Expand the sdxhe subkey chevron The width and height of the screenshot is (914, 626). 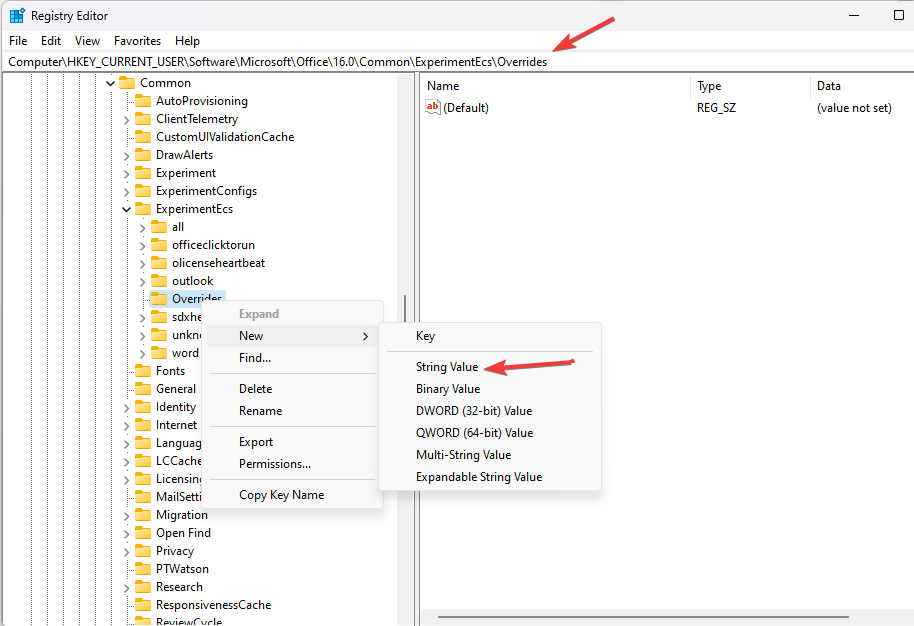pos(143,316)
